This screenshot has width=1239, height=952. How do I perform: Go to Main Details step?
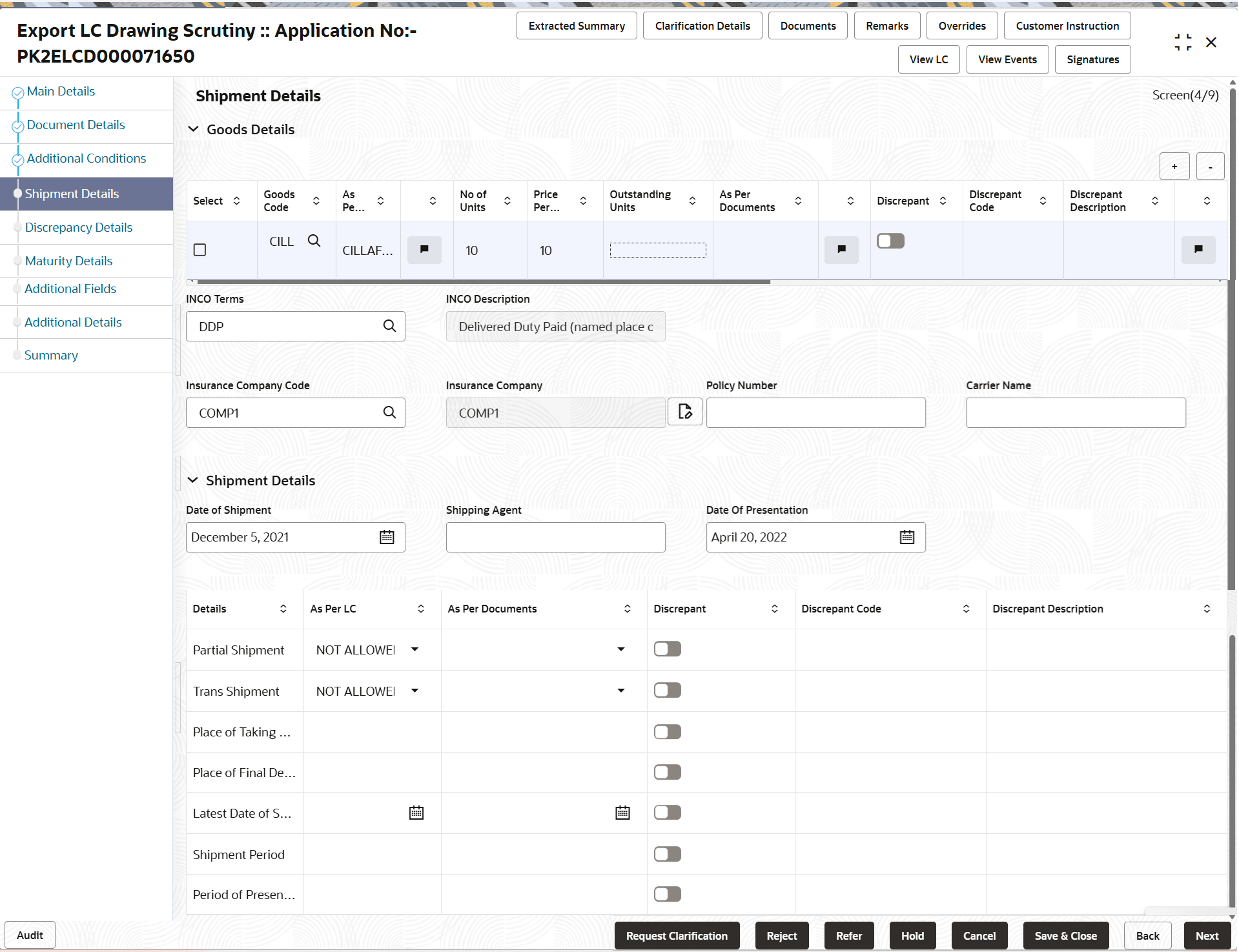coord(61,92)
